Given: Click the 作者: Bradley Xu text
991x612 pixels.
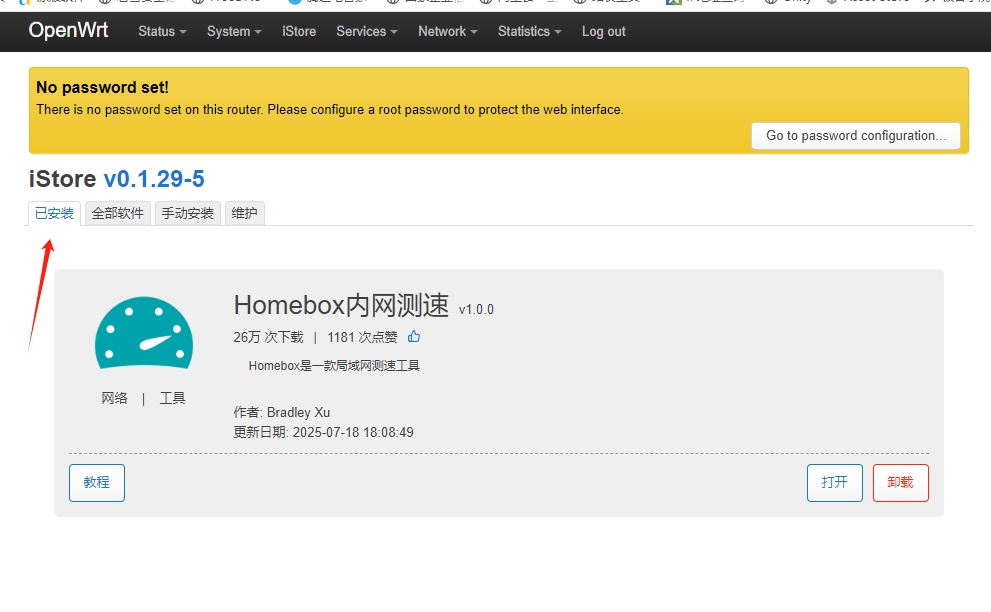Looking at the screenshot, I should pos(282,412).
